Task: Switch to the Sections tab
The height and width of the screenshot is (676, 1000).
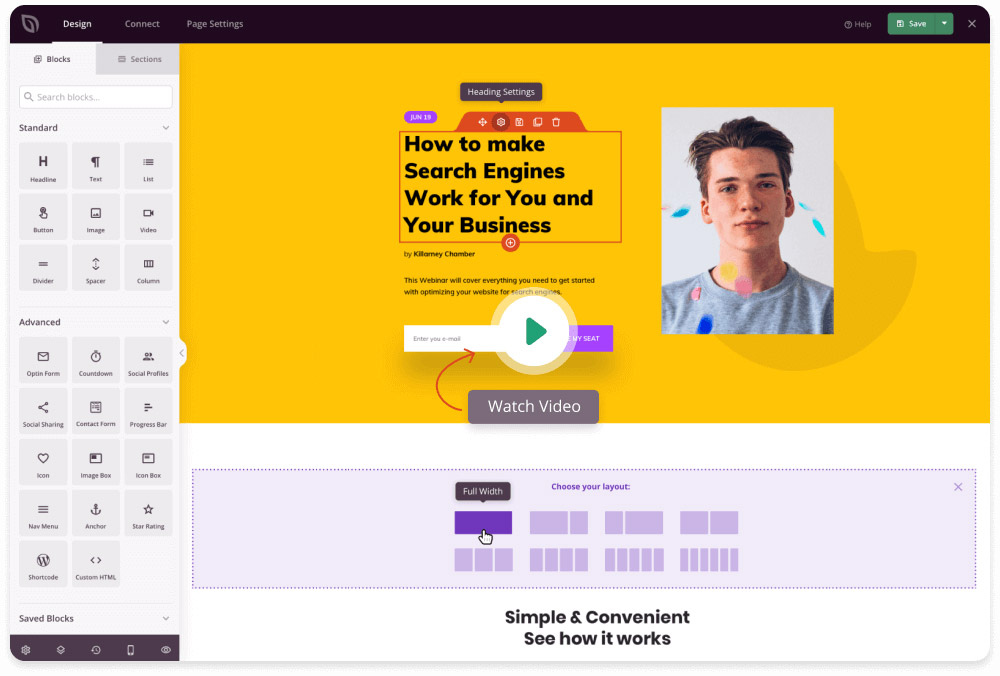Action: [139, 59]
